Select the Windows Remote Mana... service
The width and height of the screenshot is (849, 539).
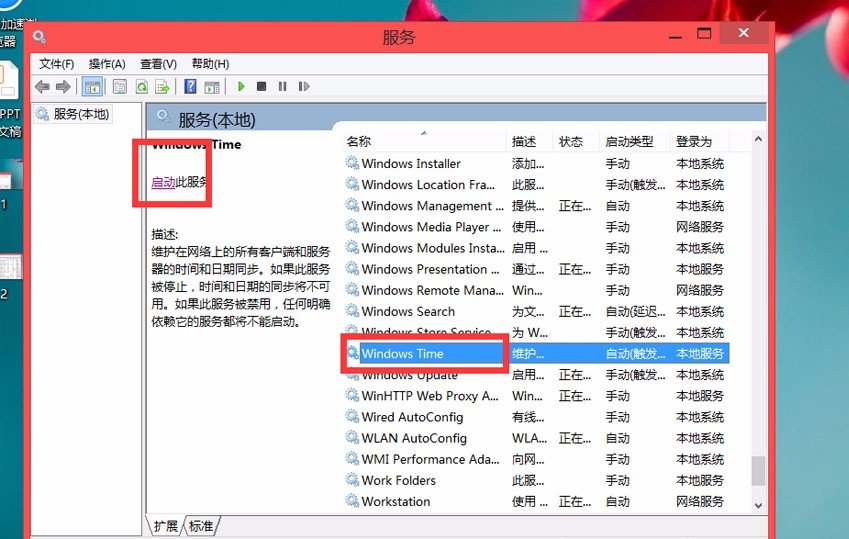[537, 290]
